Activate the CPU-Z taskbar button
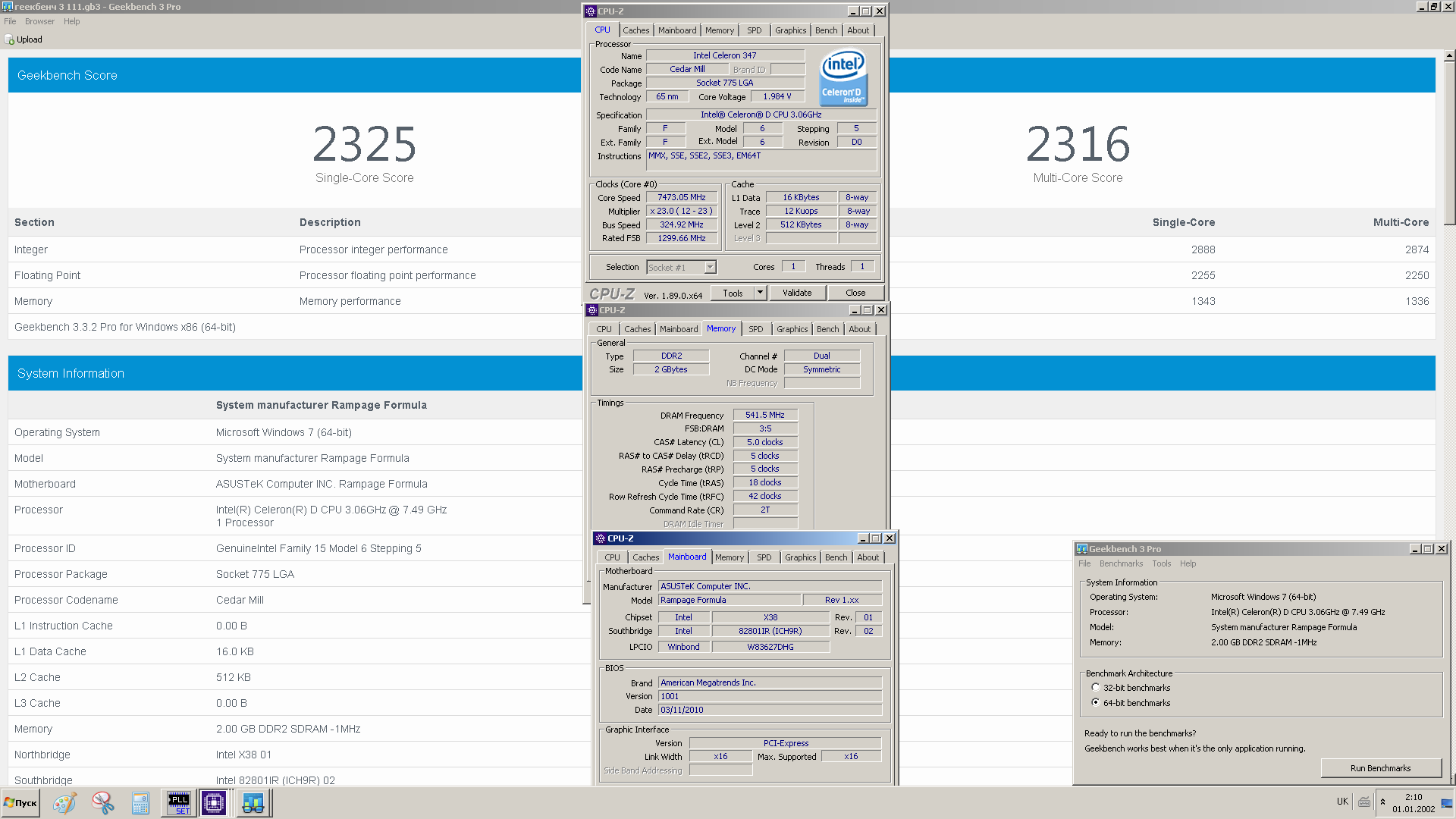Screen dimensions: 1456x819 tap(214, 803)
